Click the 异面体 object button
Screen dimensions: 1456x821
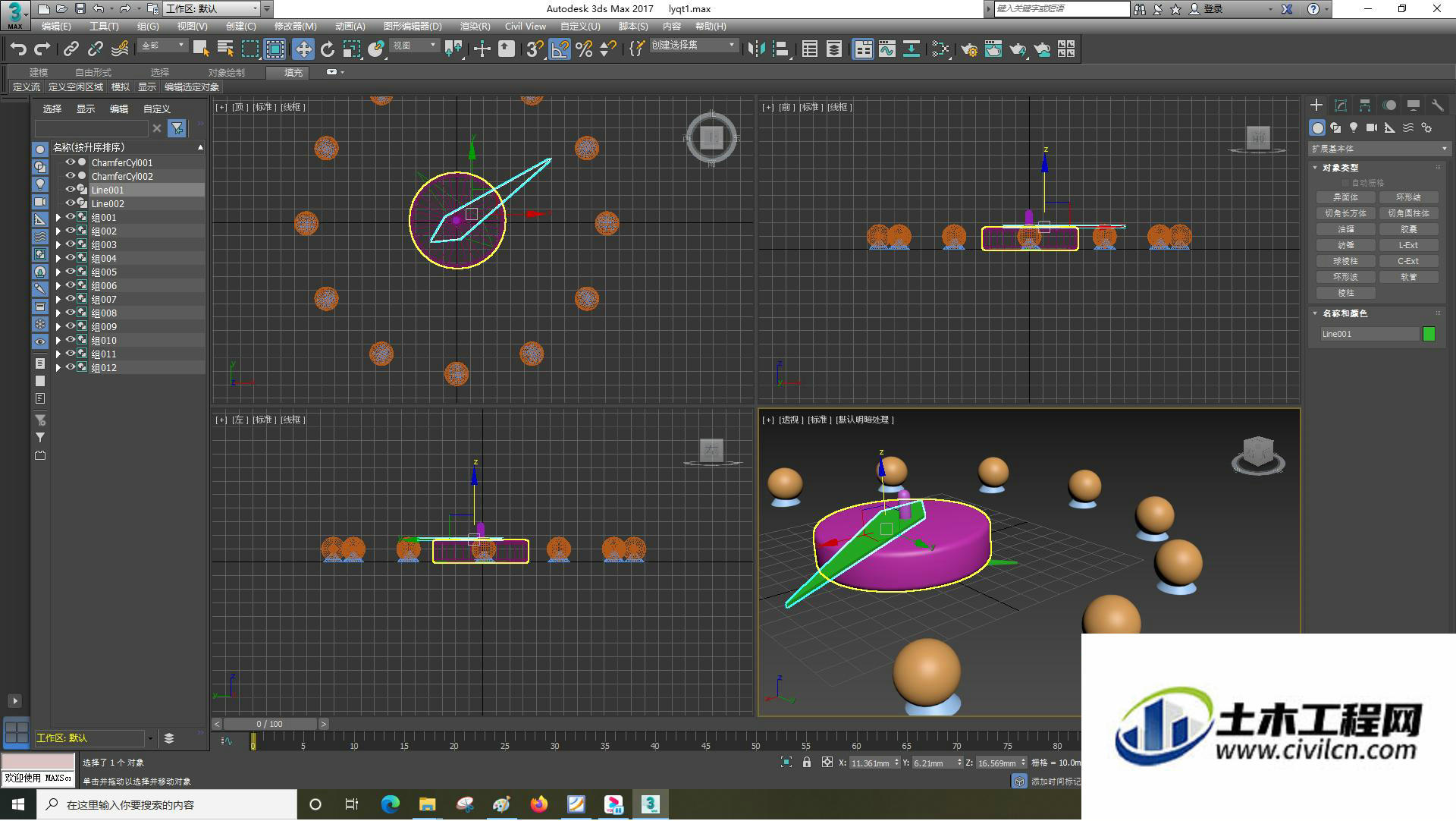(x=1345, y=197)
